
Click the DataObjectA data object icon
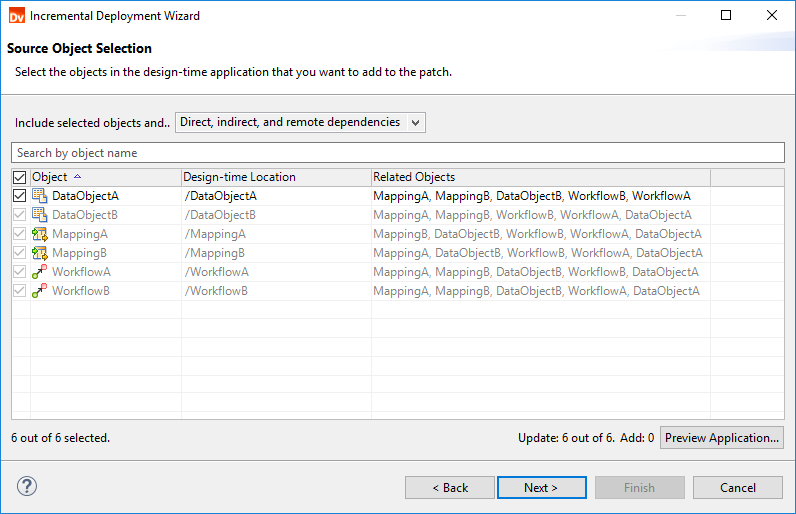pyautogui.click(x=40, y=195)
